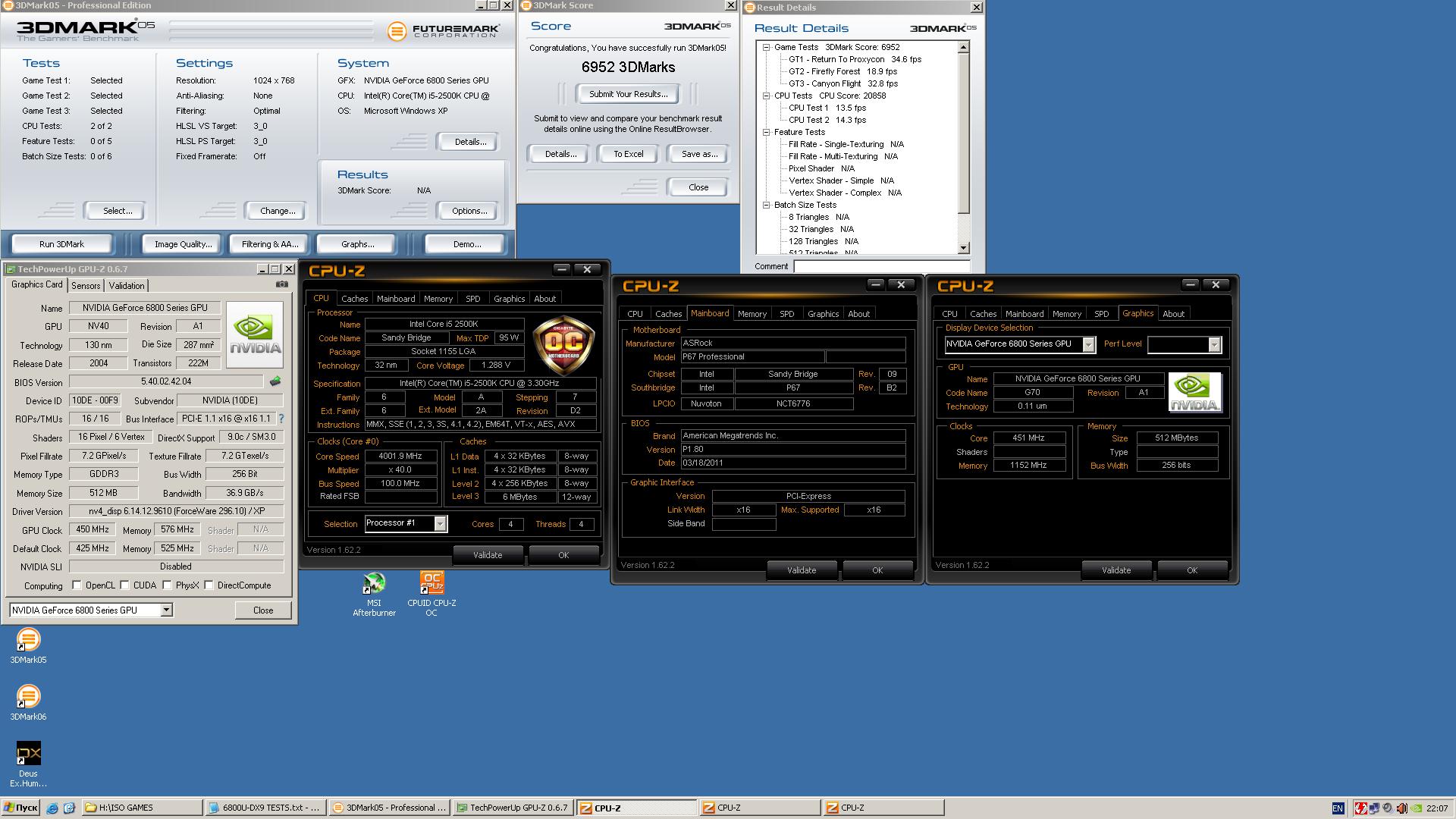Click the GPU-Z screenshot camera icon
Screen dimensions: 1456x819
coord(282,284)
